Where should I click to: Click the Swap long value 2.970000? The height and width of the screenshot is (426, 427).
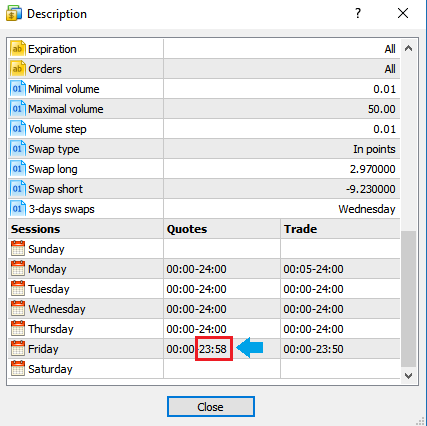[373, 169]
